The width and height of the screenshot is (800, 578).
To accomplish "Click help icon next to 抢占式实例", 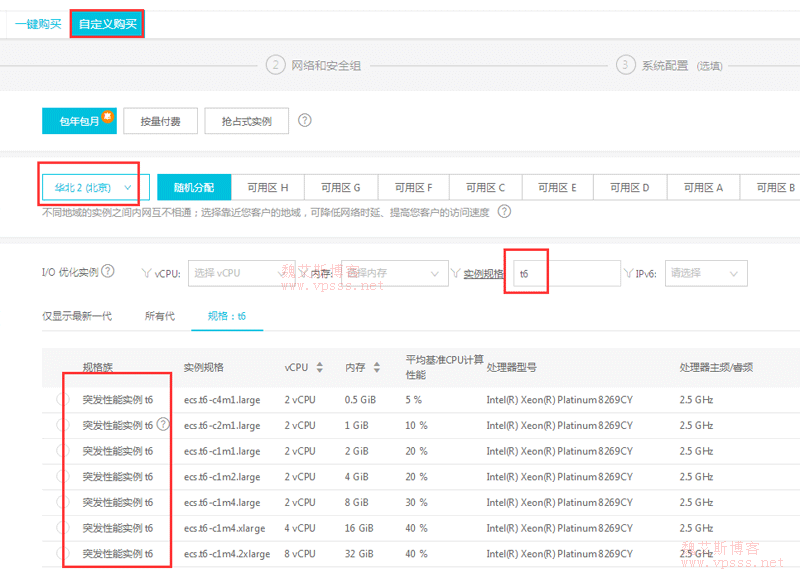I will pyautogui.click(x=305, y=121).
